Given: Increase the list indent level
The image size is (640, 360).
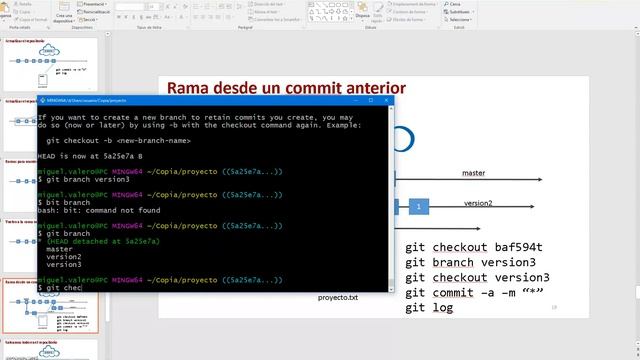Looking at the screenshot, I should pyautogui.click(x=229, y=7).
